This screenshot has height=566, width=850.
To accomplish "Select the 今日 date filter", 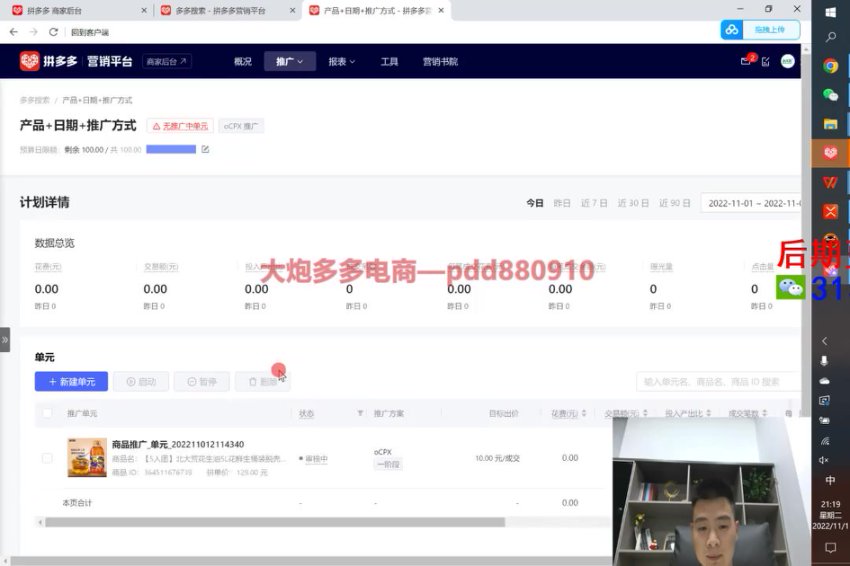I will tap(535, 203).
